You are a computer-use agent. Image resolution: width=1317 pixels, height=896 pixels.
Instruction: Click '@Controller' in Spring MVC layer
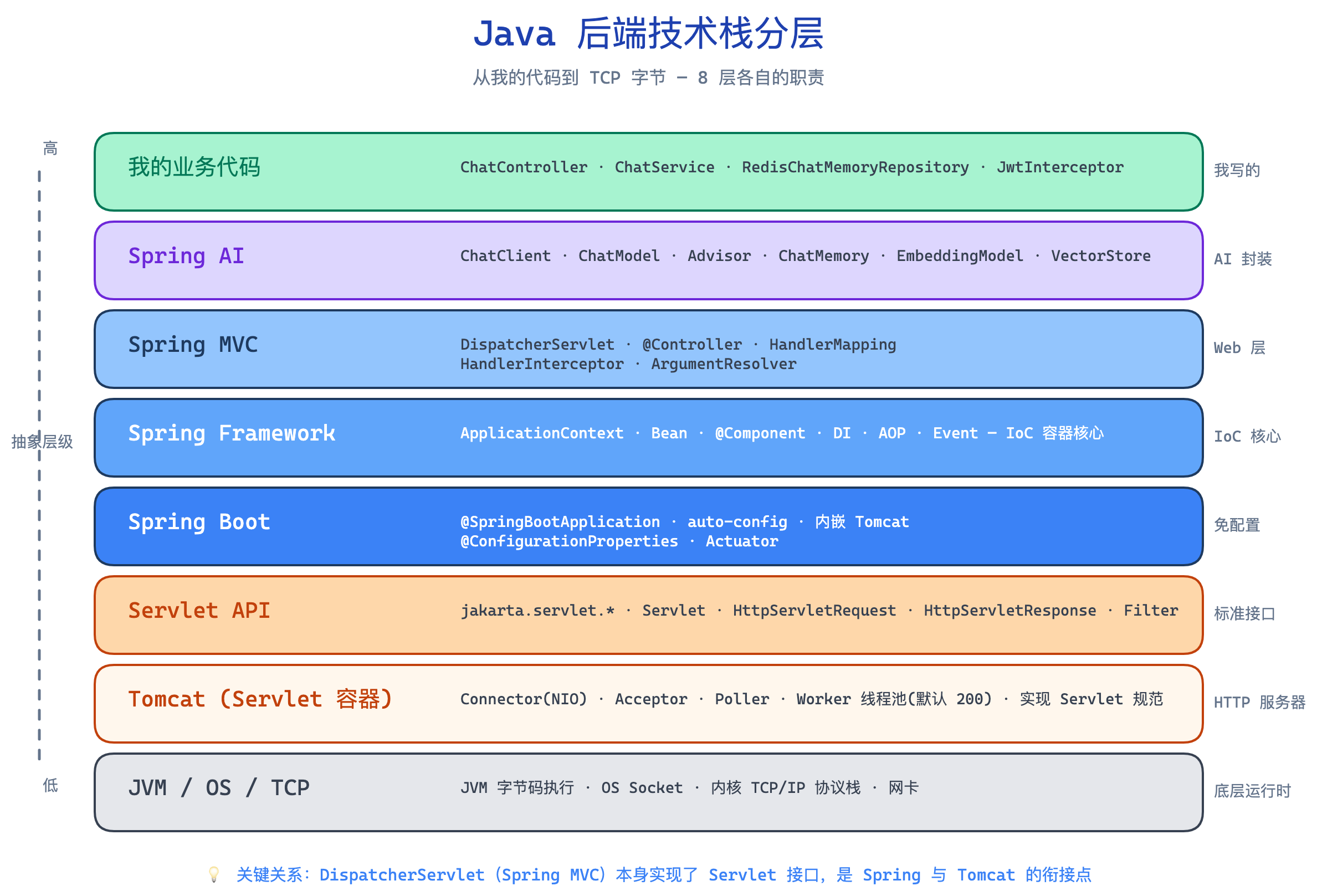(x=692, y=345)
